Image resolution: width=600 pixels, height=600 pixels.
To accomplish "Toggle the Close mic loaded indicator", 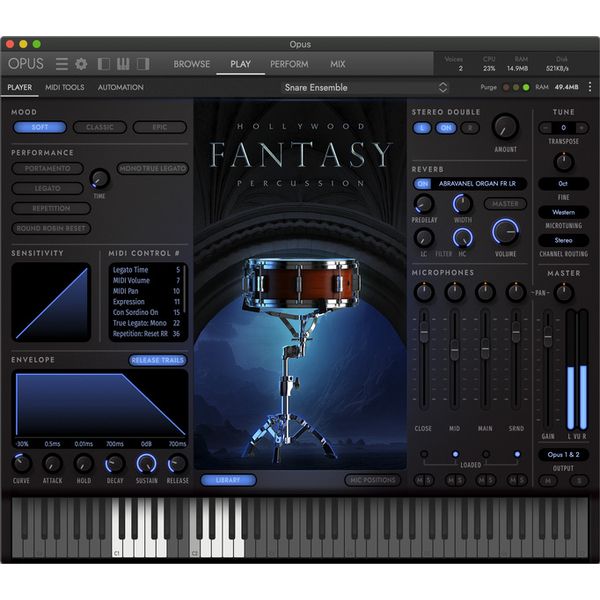I will tap(424, 454).
